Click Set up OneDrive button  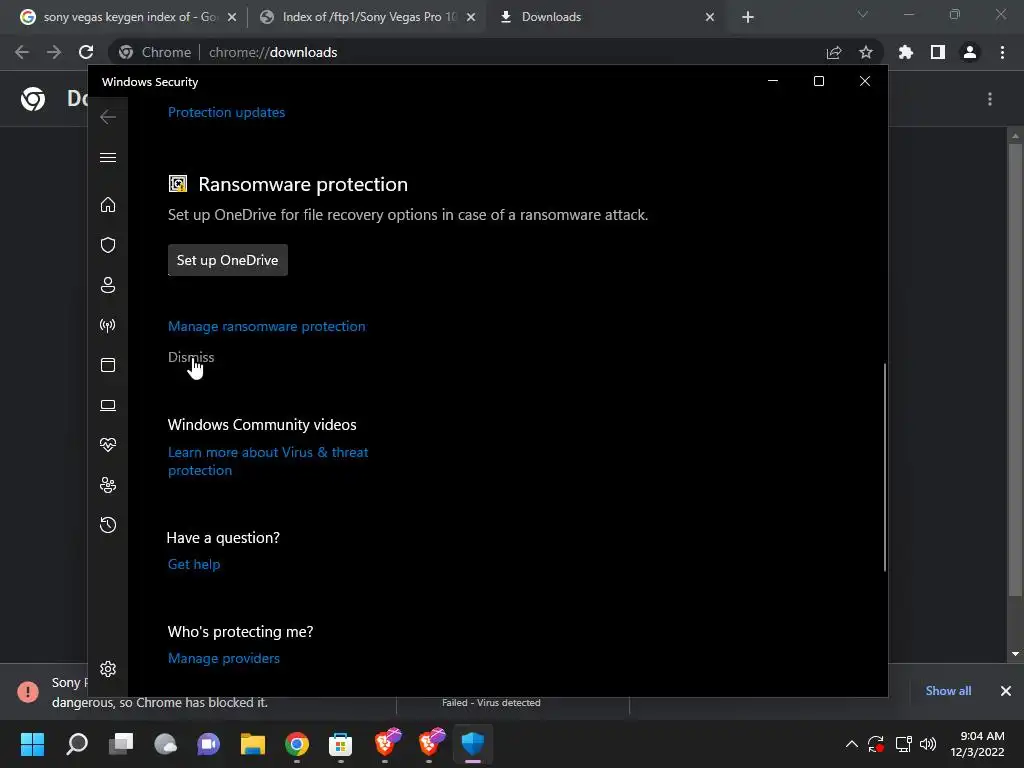[227, 260]
